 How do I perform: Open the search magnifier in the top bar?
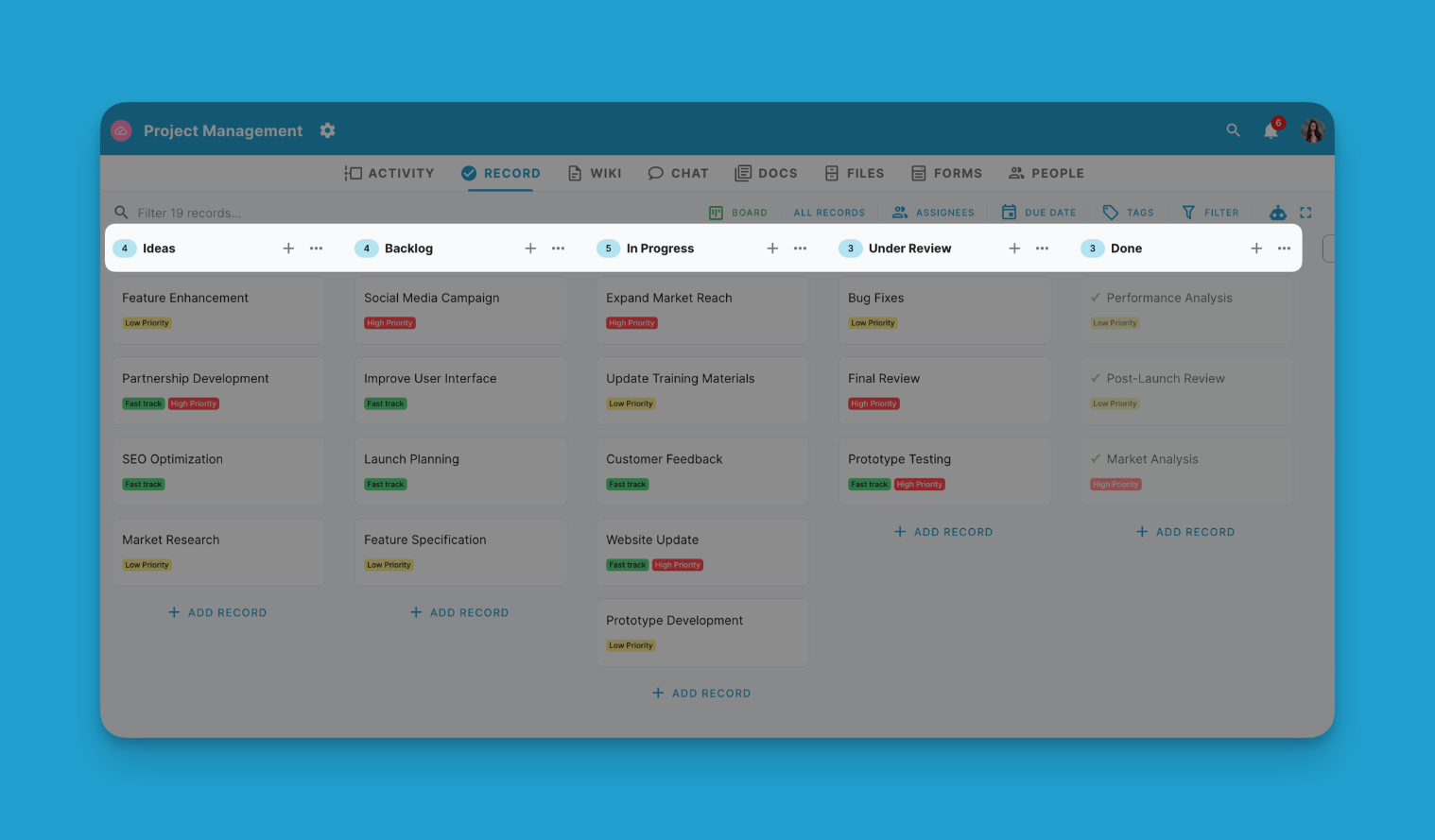[1233, 130]
